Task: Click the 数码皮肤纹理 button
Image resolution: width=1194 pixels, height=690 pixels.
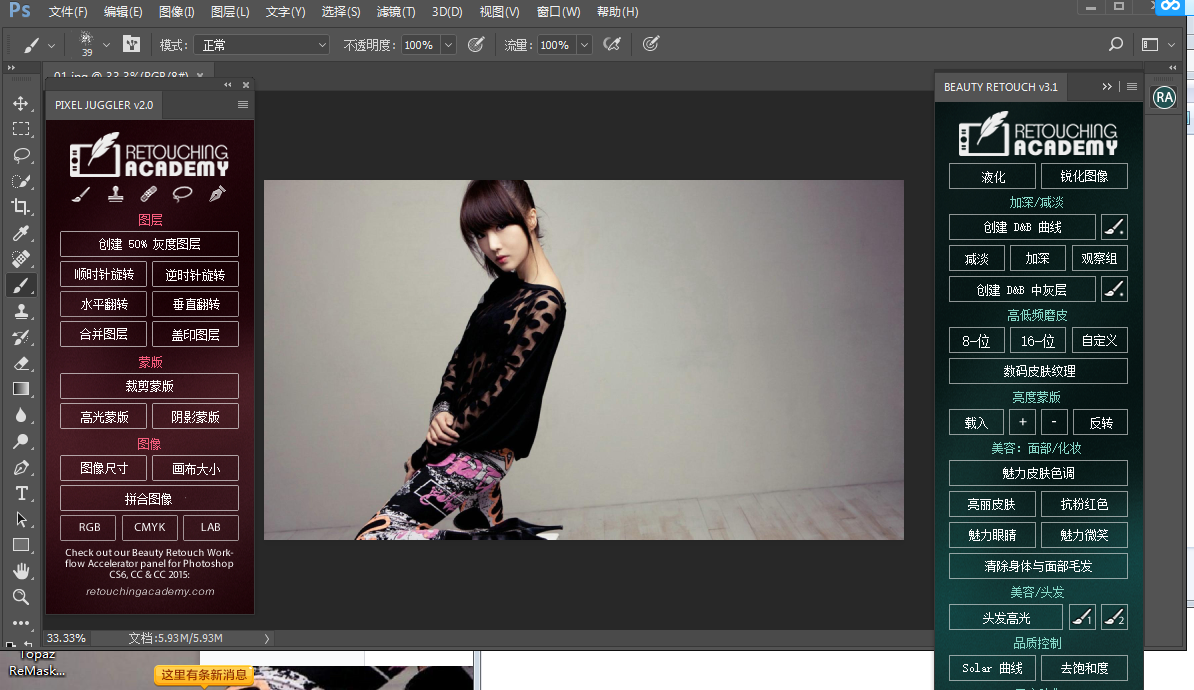Action: coord(1038,371)
